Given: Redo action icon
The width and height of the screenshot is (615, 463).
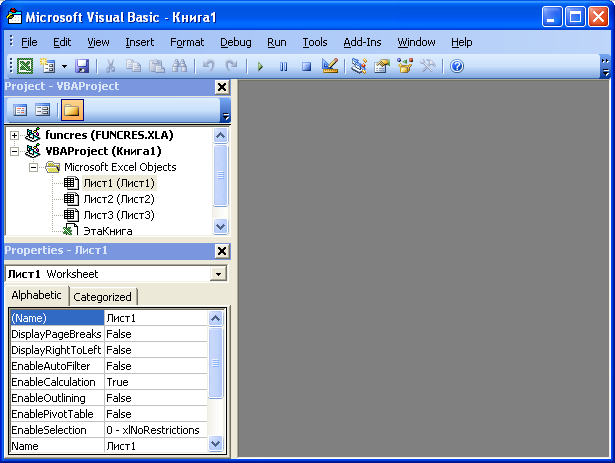Looking at the screenshot, I should coord(231,66).
